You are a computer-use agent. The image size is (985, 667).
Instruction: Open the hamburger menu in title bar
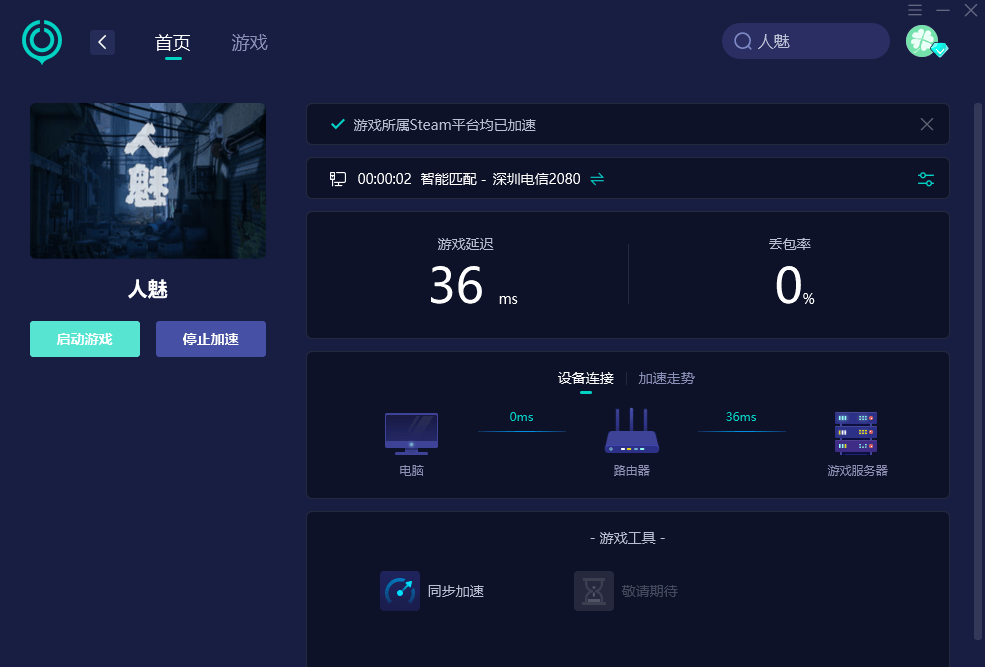915,10
